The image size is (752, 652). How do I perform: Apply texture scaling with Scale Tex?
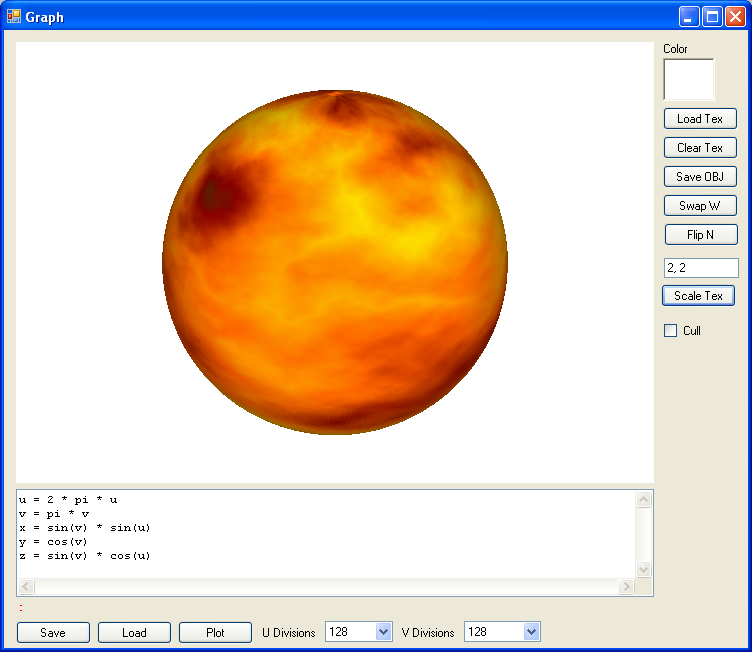click(x=698, y=296)
